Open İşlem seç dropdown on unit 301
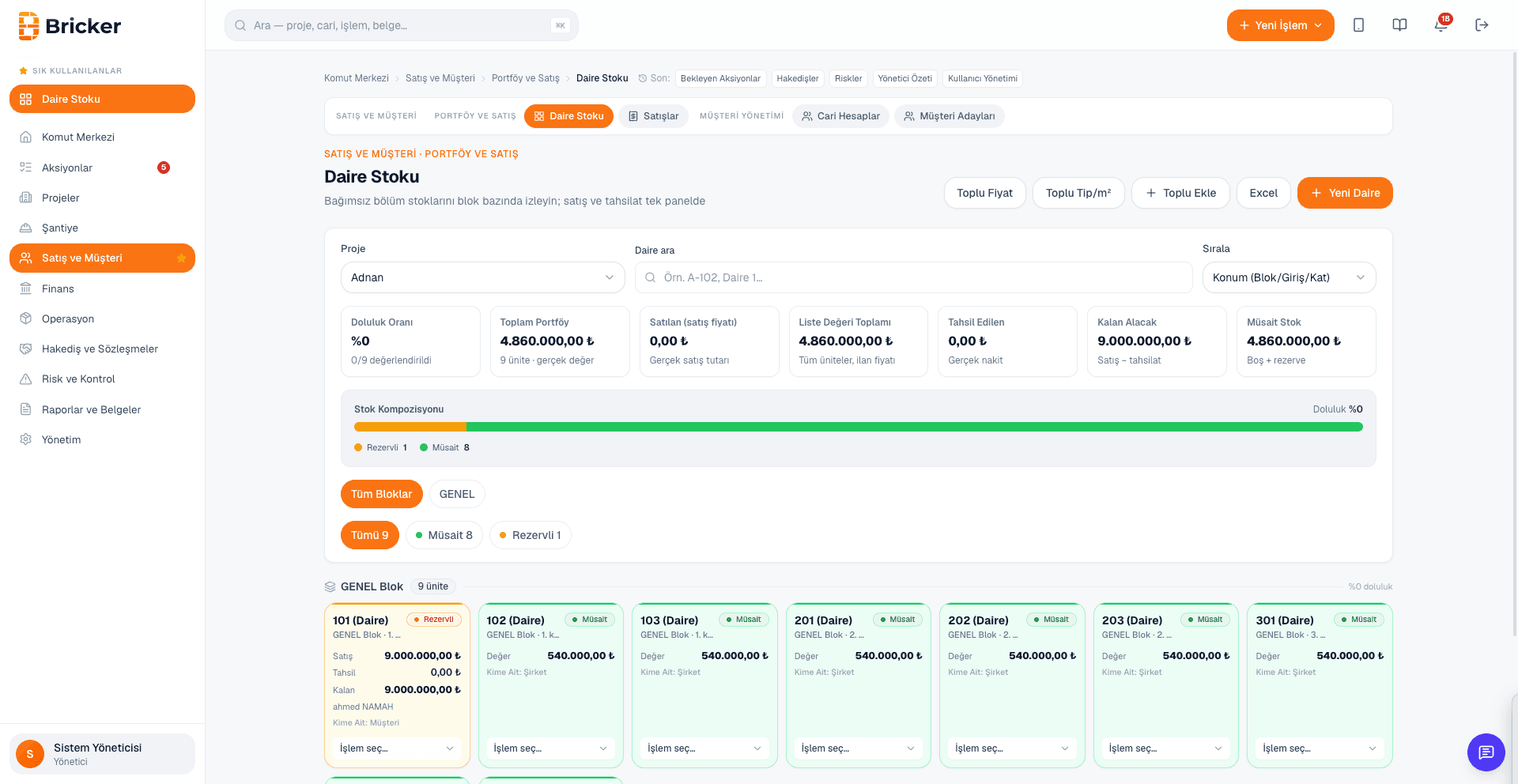Screen dimensions: 1518x784 pos(1320,748)
